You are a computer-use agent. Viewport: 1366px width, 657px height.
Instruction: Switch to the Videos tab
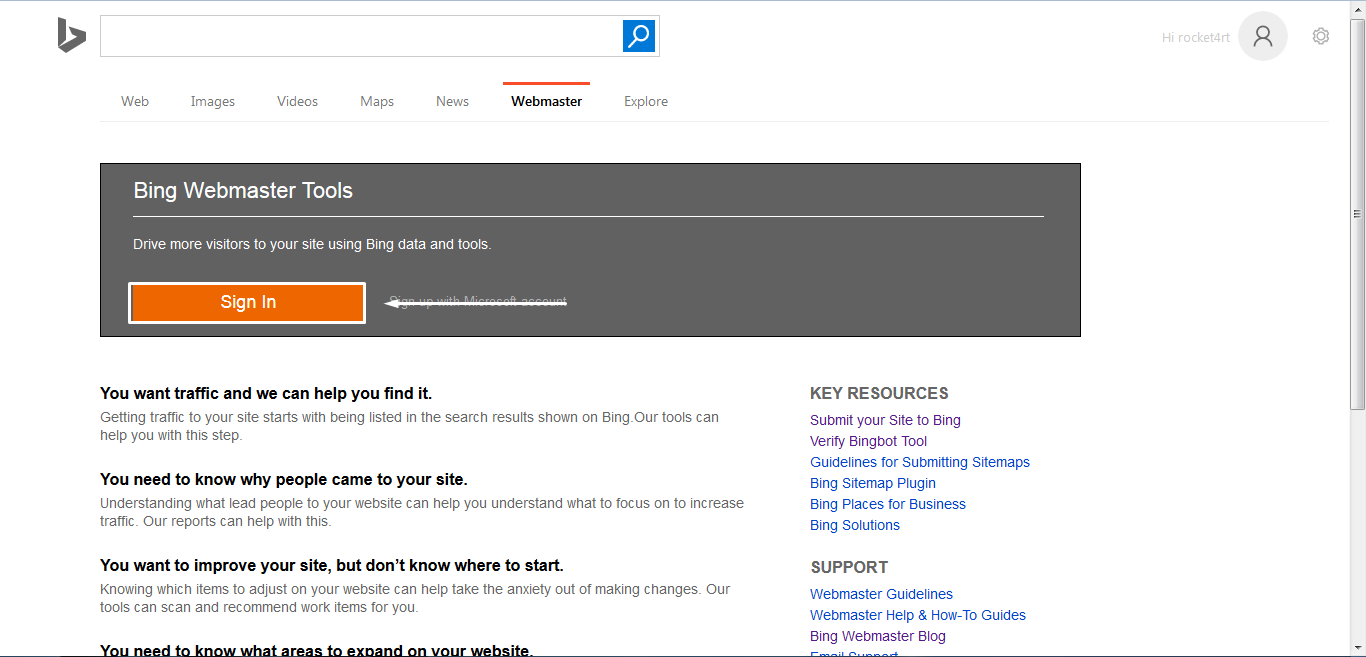coord(297,101)
